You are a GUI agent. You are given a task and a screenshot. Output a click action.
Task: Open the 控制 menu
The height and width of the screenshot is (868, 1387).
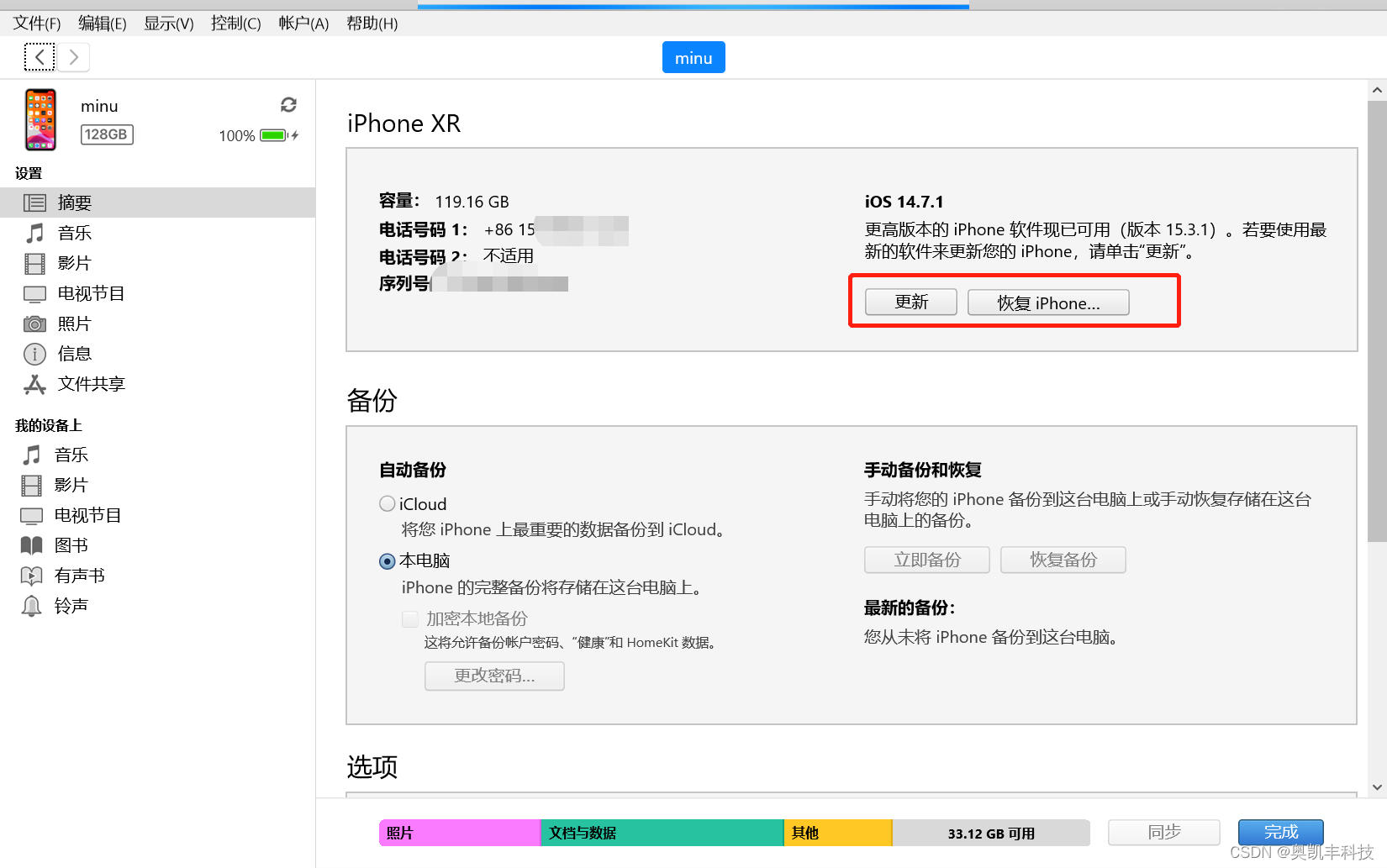(235, 23)
